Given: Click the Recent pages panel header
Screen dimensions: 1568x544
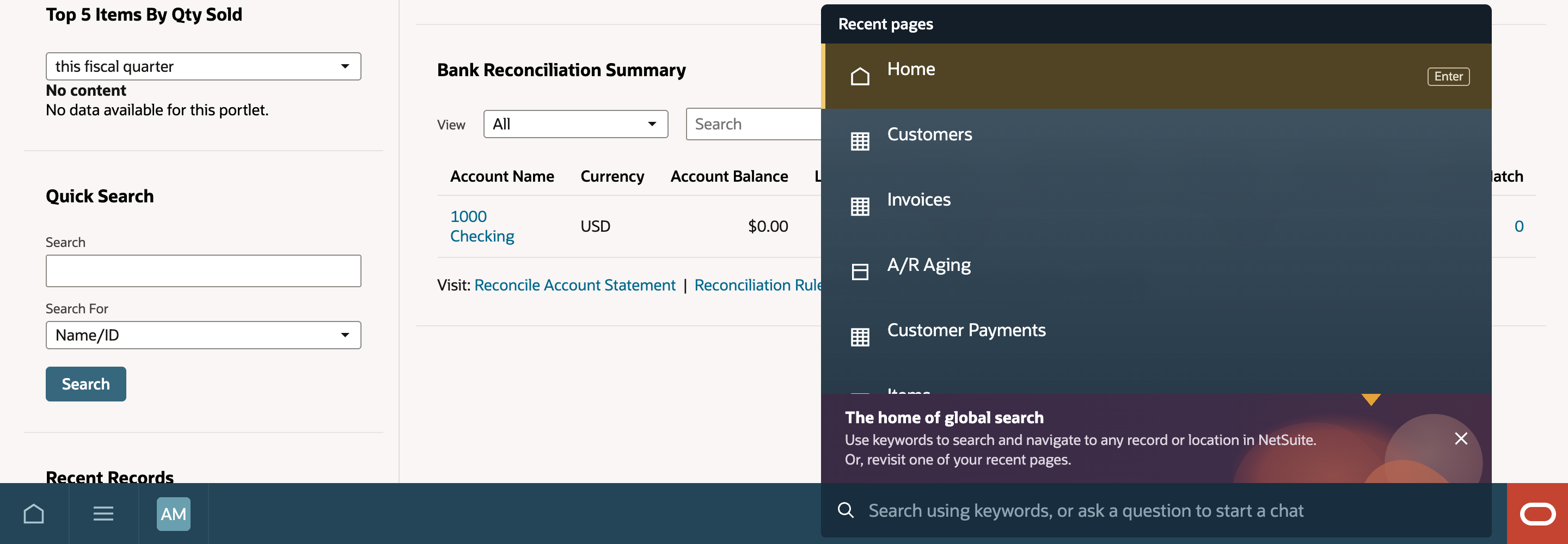Looking at the screenshot, I should [1156, 24].
